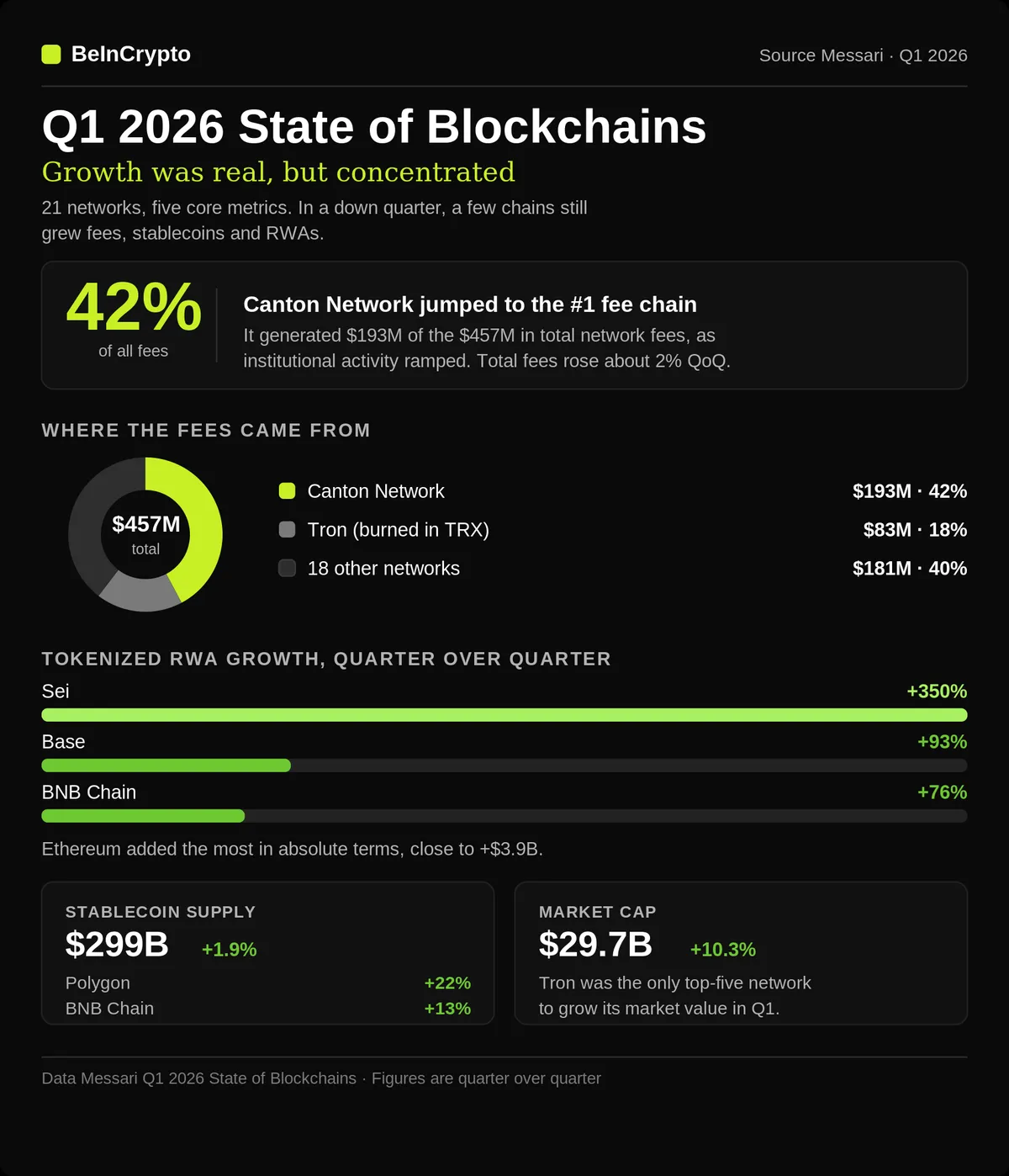
Task: Click the $193M · 42% Canton value
Action: click(910, 491)
